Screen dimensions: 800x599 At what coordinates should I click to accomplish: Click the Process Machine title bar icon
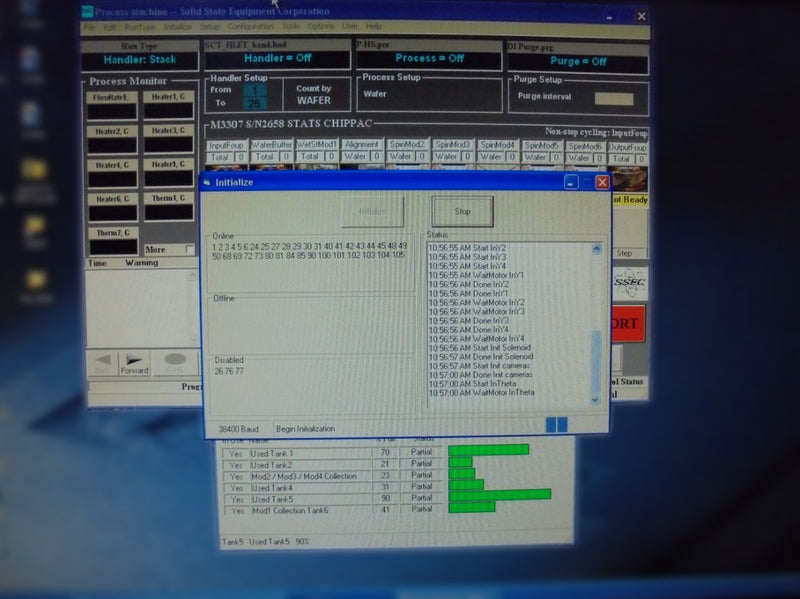[x=87, y=11]
